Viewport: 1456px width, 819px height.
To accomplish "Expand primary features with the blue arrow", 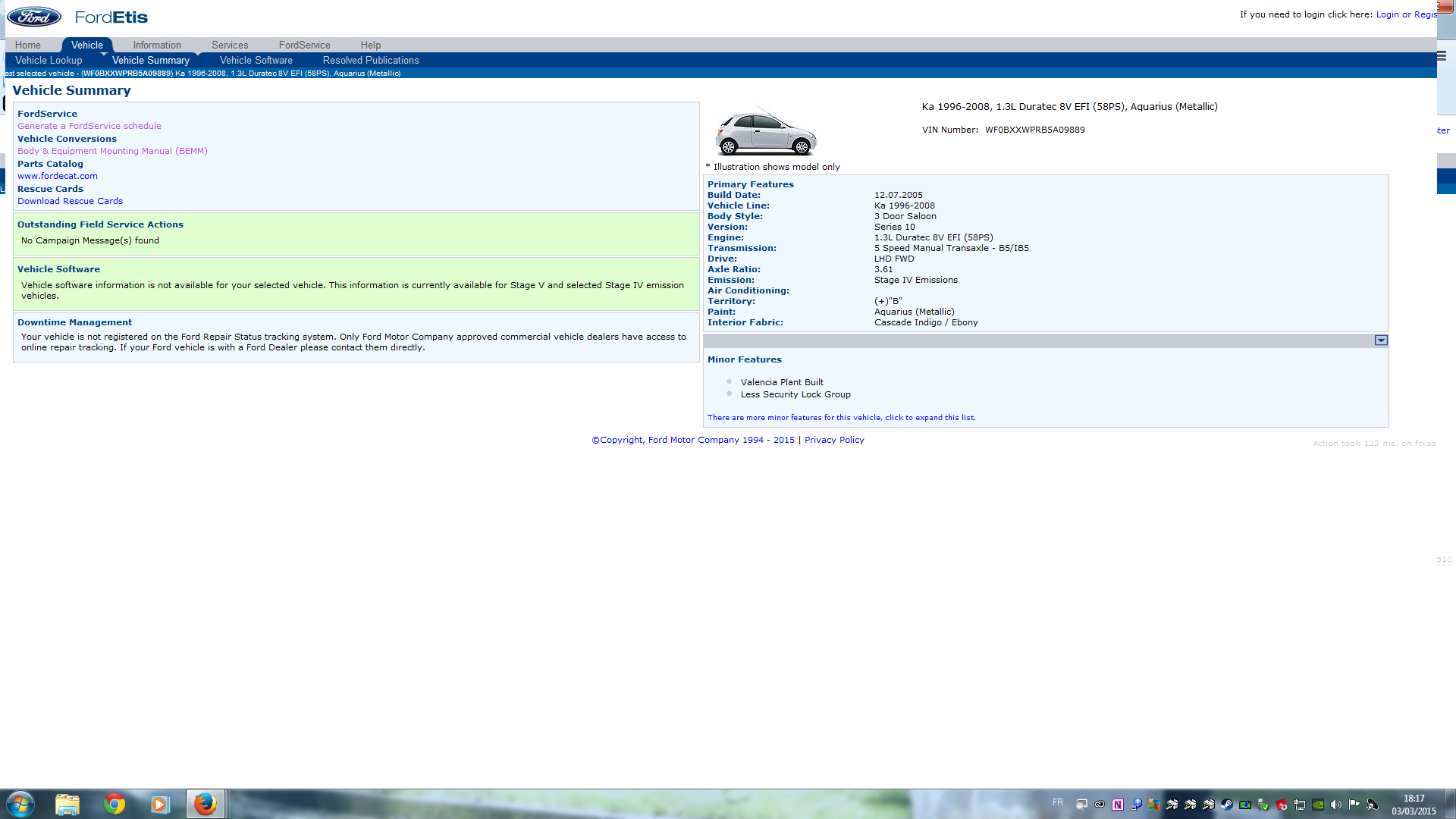I will [1381, 340].
